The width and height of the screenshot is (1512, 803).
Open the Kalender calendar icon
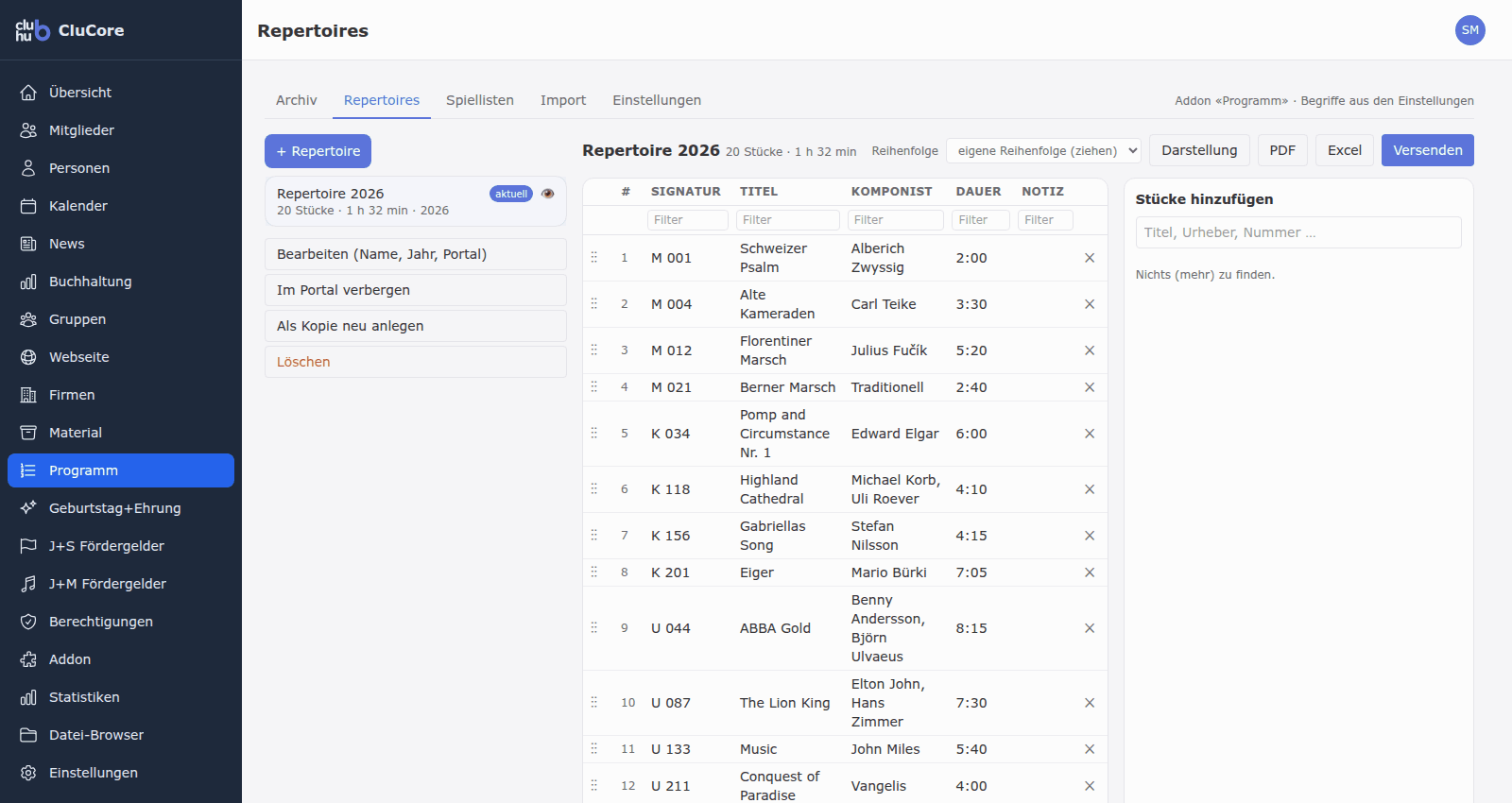(28, 206)
